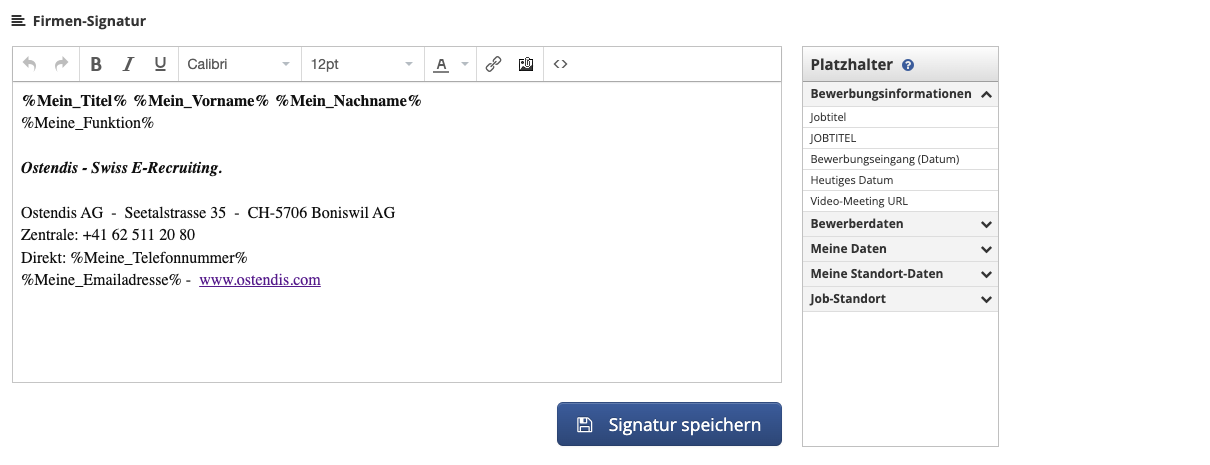Open the Calibri font family dropdown
Viewport: 1210px width, 465px height.
click(x=239, y=64)
